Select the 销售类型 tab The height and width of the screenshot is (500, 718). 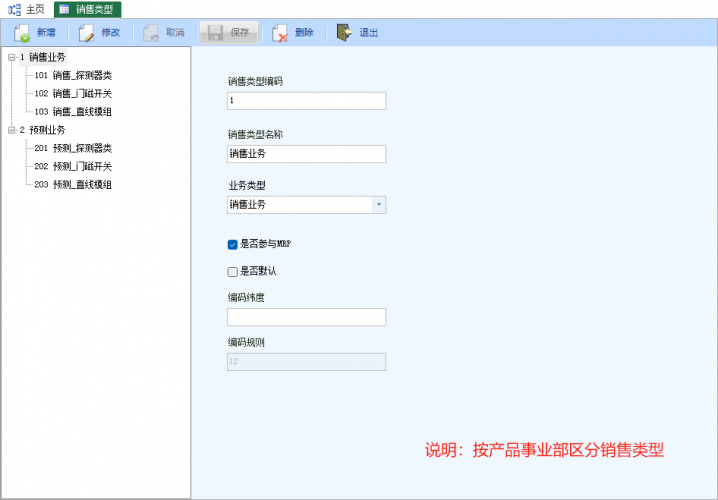(x=94, y=9)
